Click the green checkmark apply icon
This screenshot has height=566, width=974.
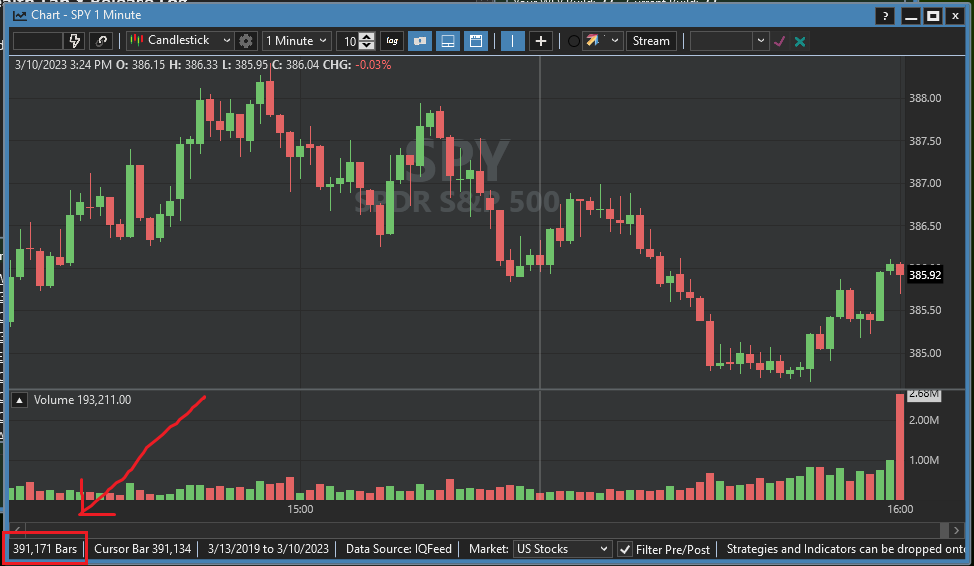pyautogui.click(x=780, y=41)
